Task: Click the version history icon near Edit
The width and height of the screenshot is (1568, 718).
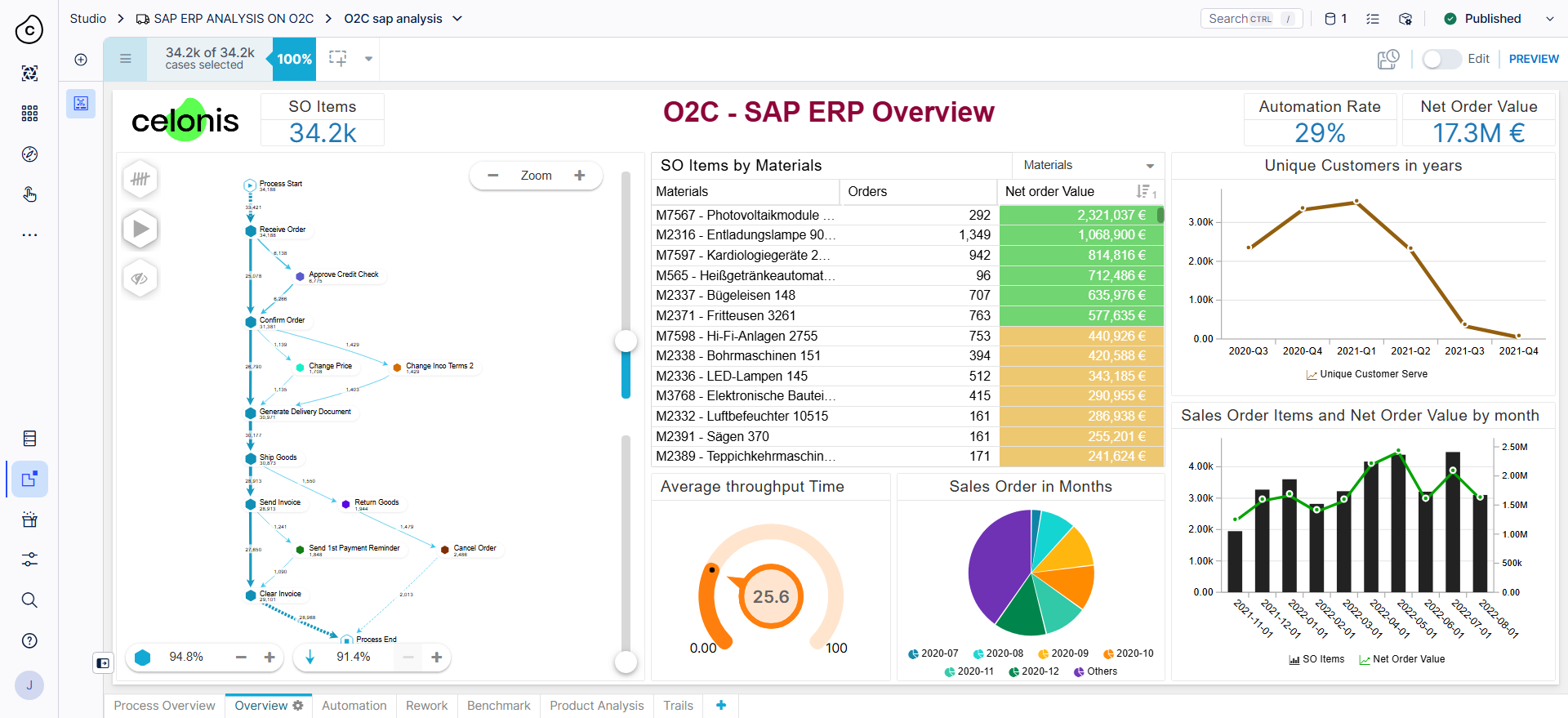Action: point(1388,59)
